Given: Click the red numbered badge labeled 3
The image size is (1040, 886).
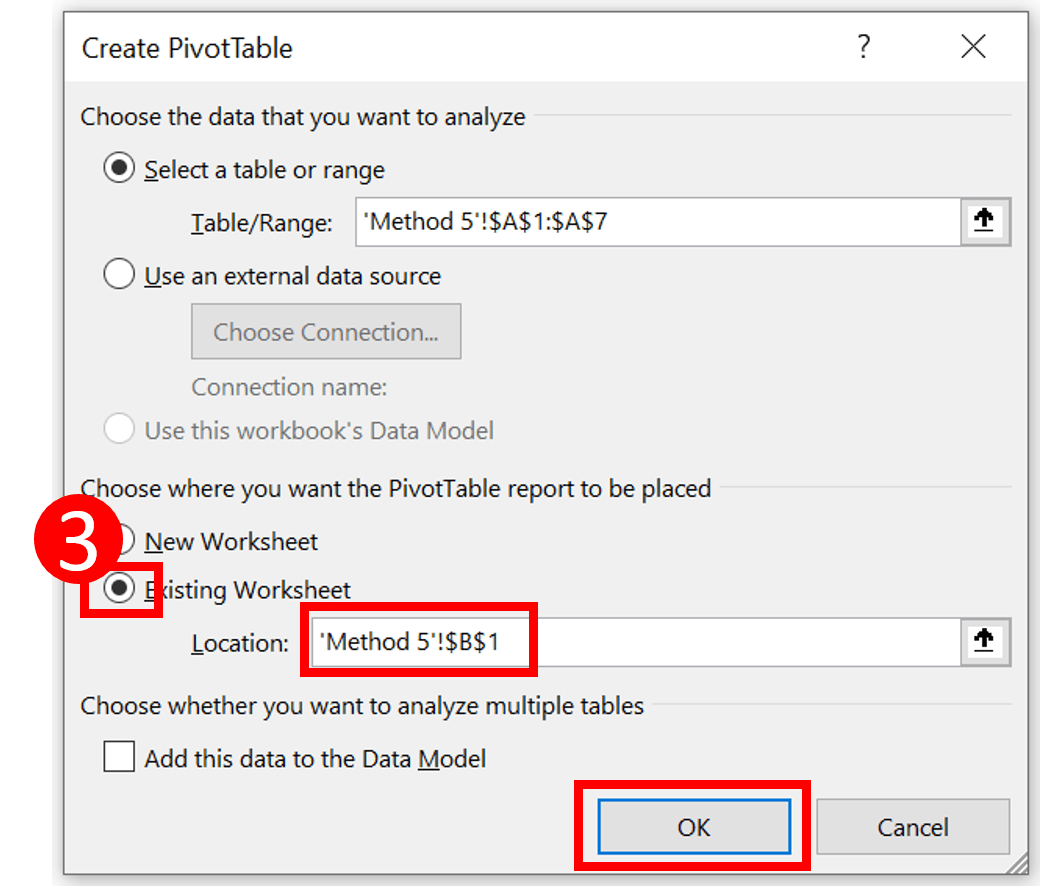Looking at the screenshot, I should [x=76, y=538].
